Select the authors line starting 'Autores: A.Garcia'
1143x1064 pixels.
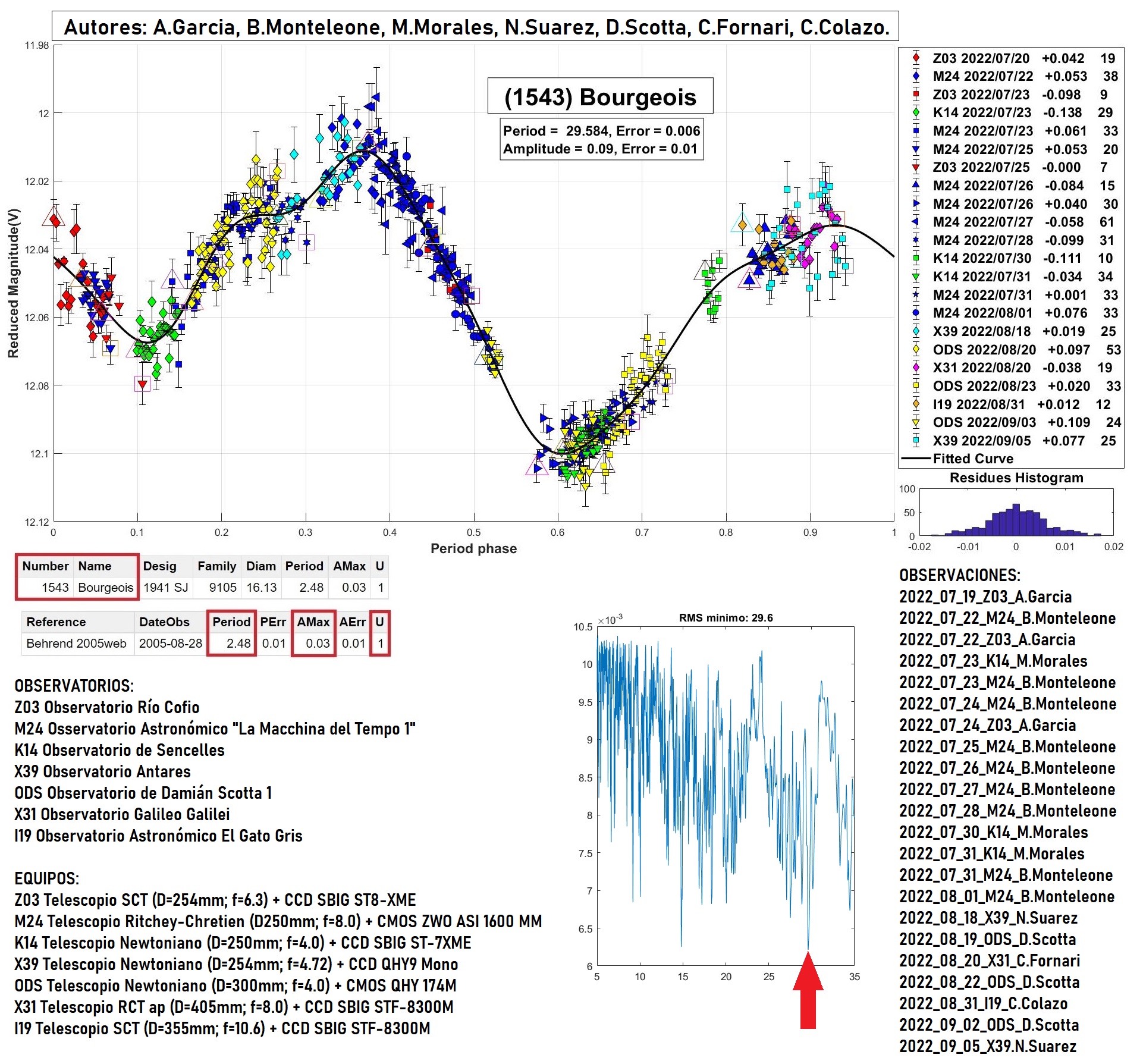476,27
